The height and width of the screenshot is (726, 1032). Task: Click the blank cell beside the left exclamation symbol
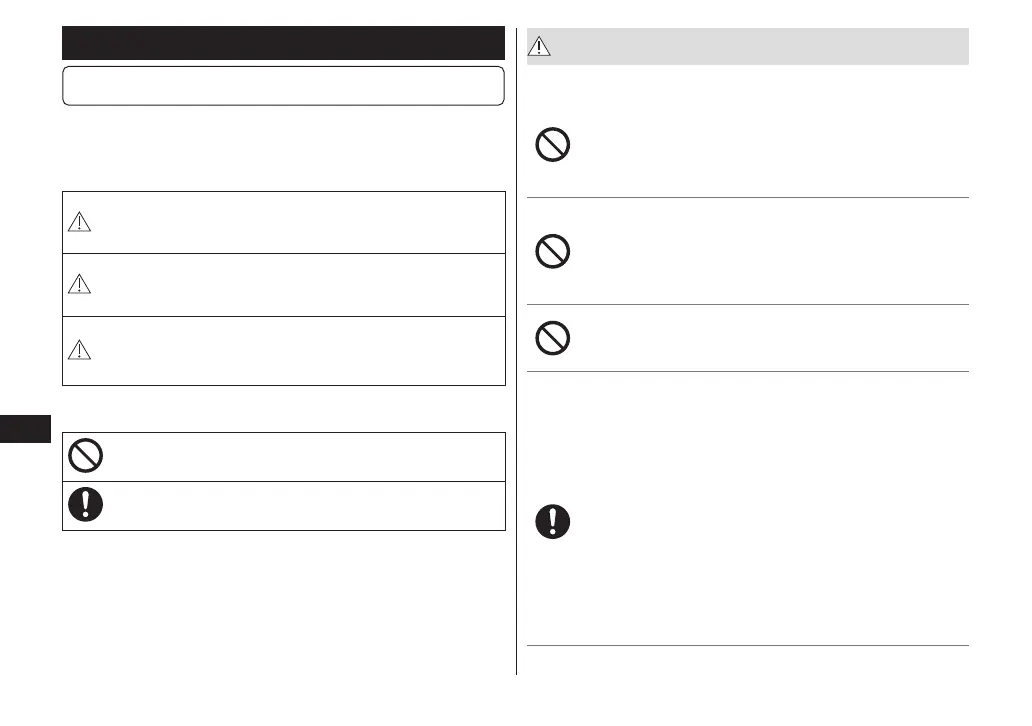pyautogui.click(x=300, y=505)
